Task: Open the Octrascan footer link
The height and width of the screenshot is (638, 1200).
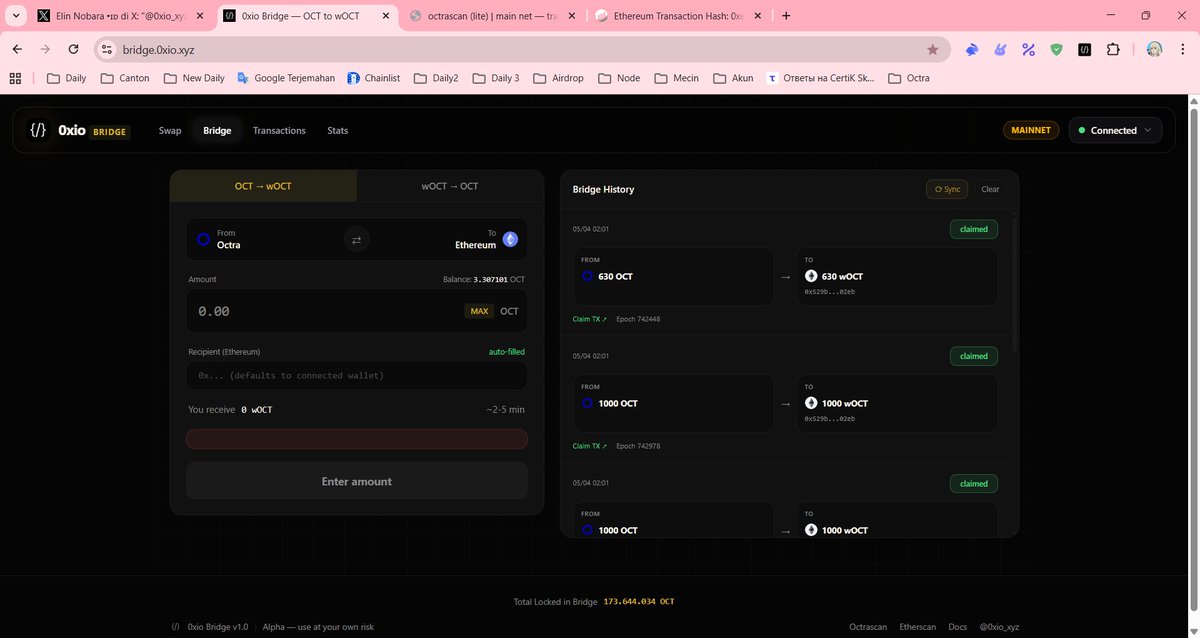Action: click(868, 627)
